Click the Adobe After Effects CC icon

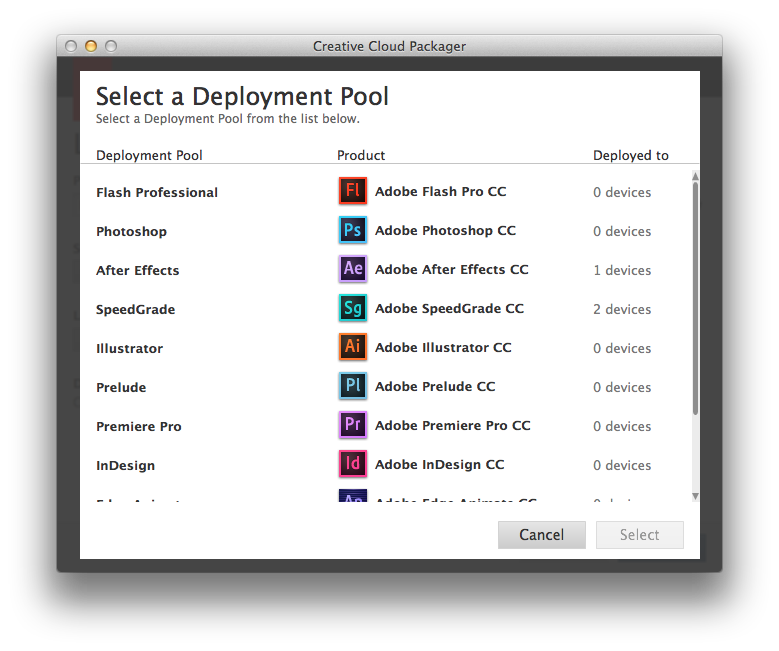pos(353,269)
